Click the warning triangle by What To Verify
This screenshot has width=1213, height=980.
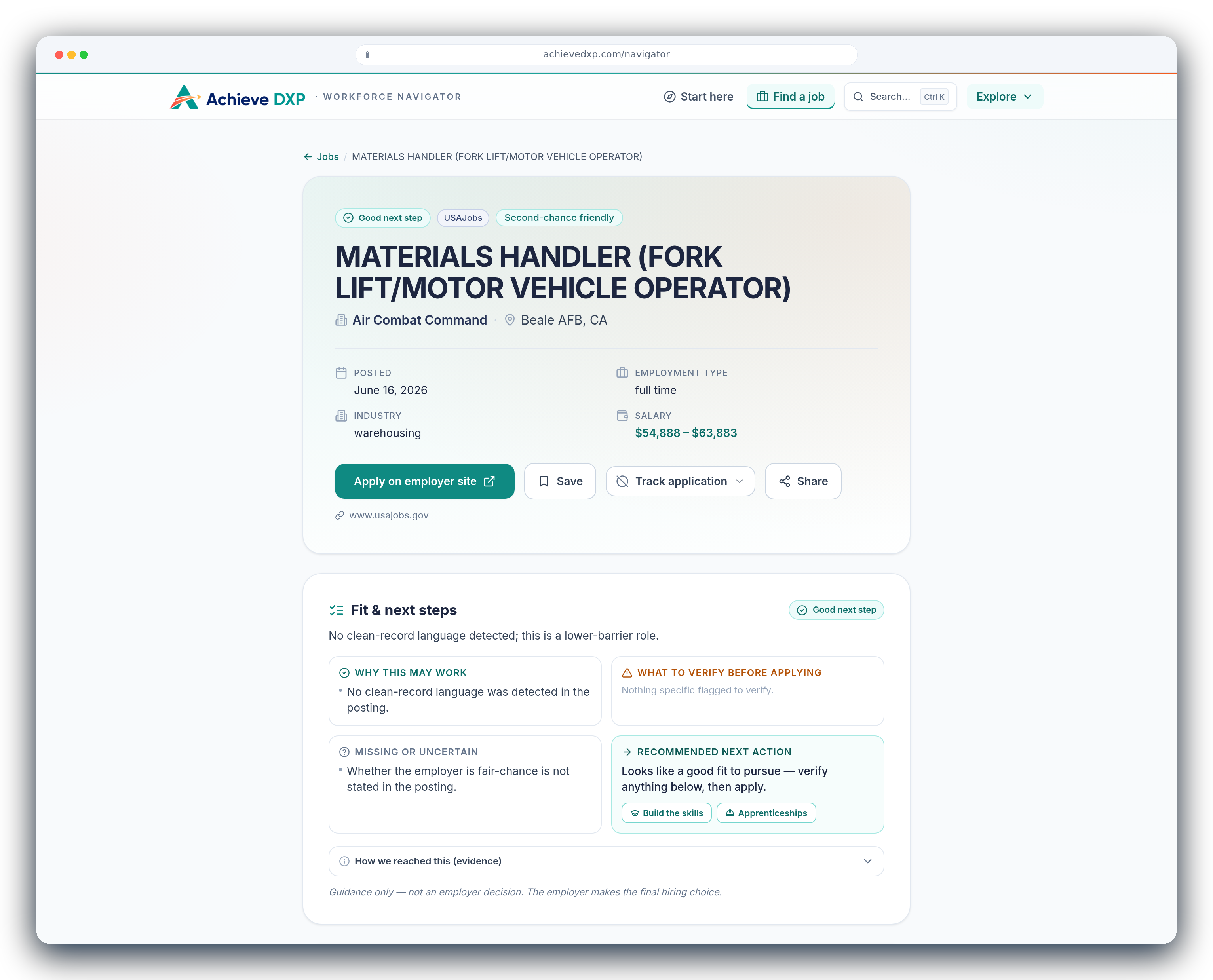(x=627, y=673)
